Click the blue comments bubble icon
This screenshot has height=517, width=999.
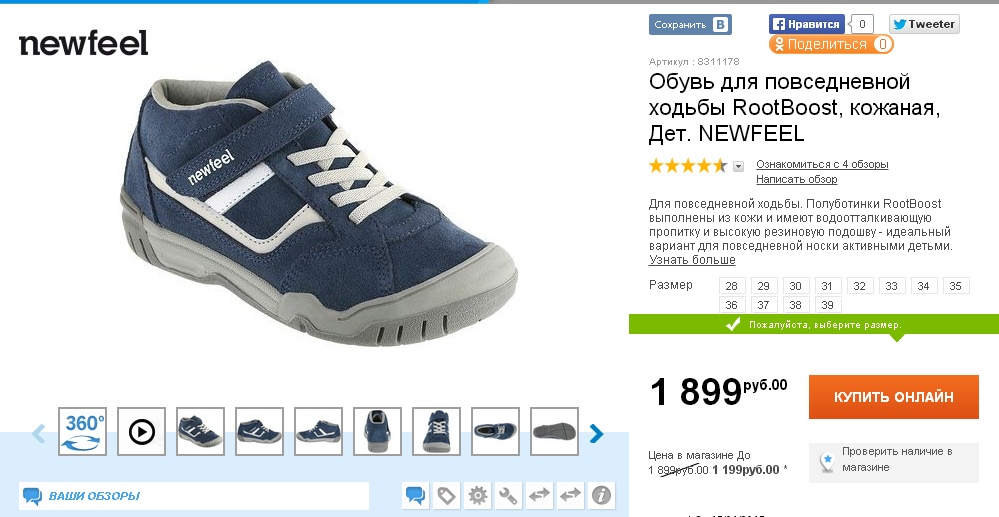tap(415, 495)
